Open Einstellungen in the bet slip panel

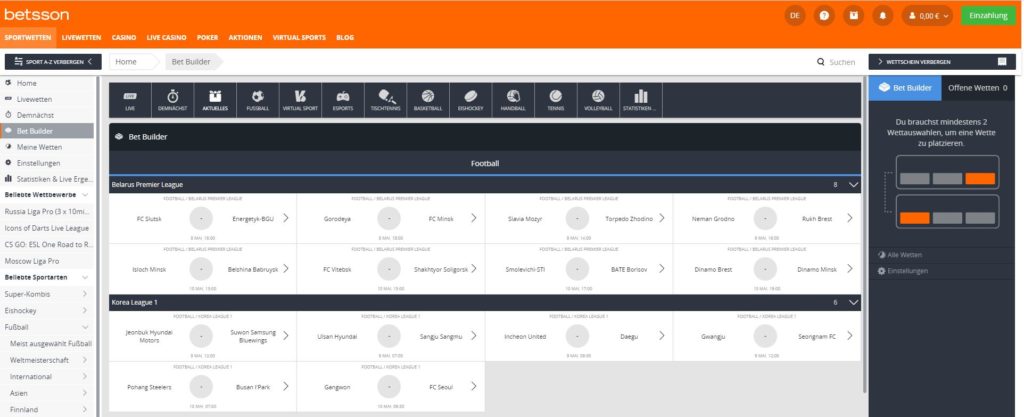pos(903,271)
